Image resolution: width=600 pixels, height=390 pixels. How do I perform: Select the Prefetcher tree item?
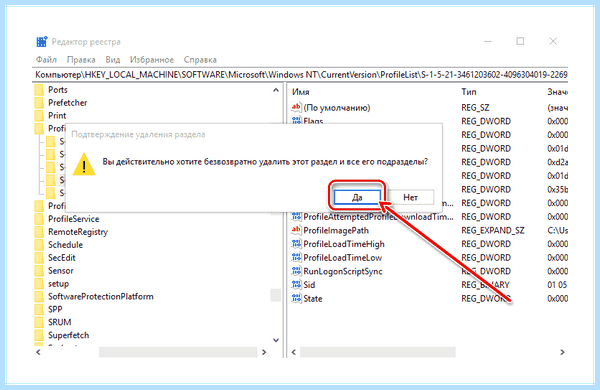click(x=67, y=103)
